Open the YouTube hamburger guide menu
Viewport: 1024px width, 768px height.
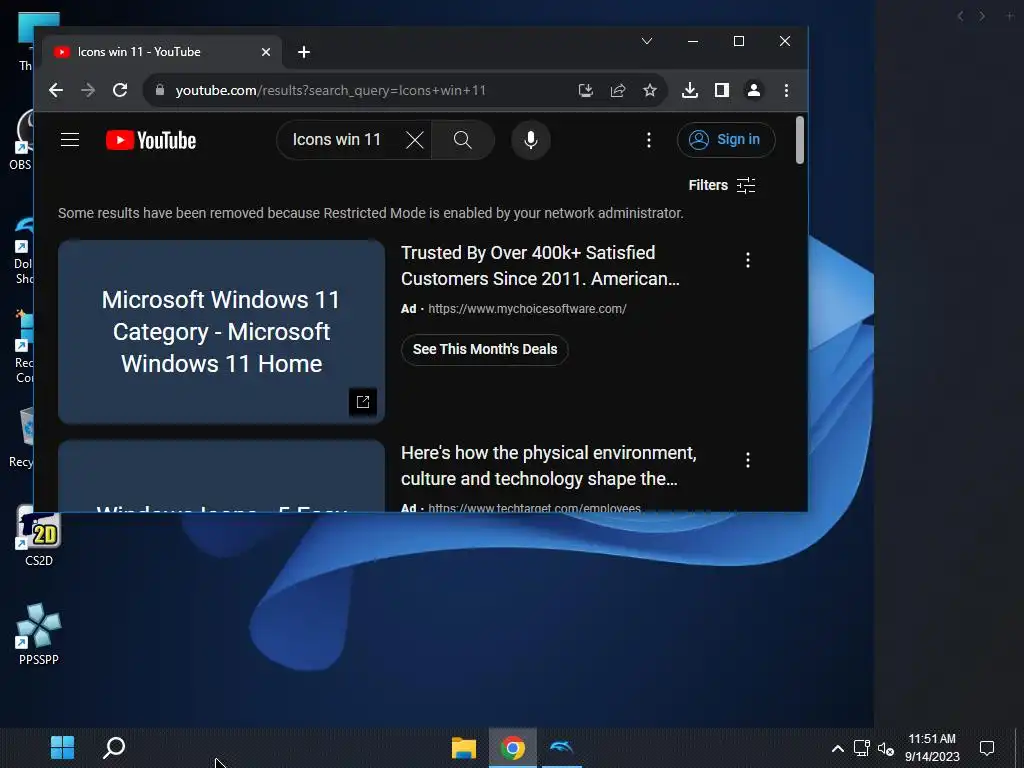[x=70, y=140]
